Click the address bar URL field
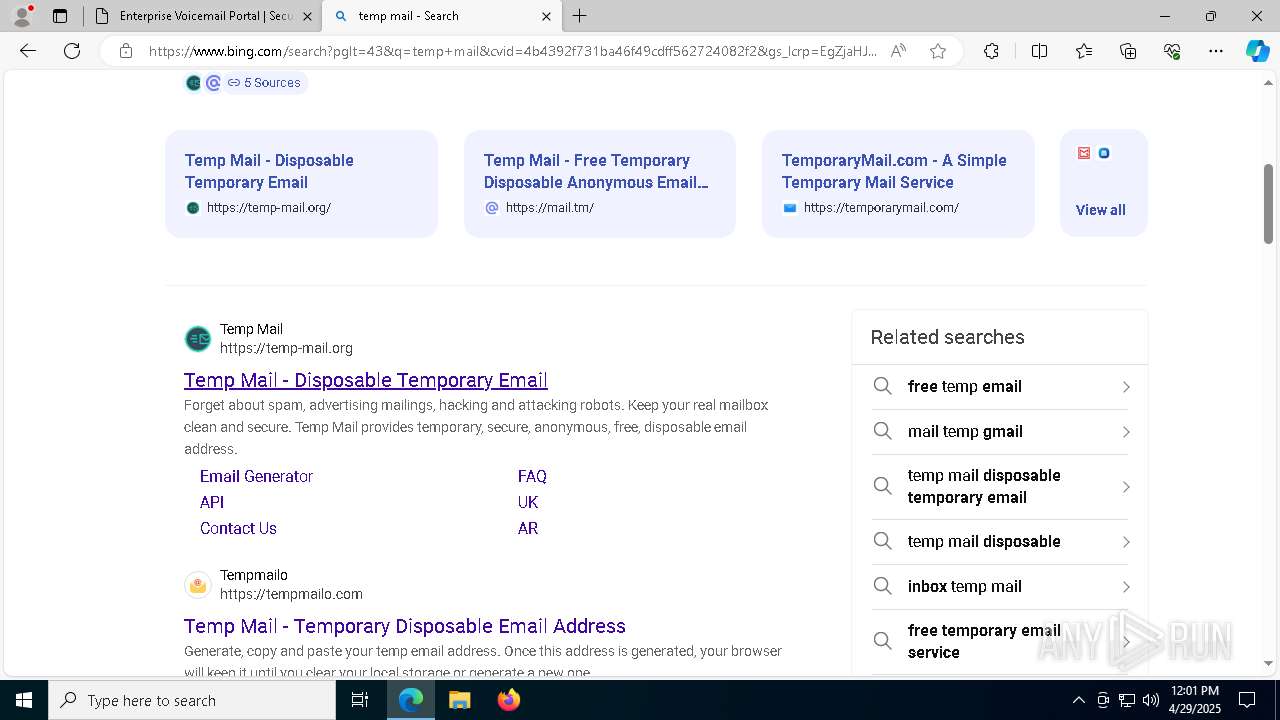Image resolution: width=1280 pixels, height=720 pixels. [512, 51]
